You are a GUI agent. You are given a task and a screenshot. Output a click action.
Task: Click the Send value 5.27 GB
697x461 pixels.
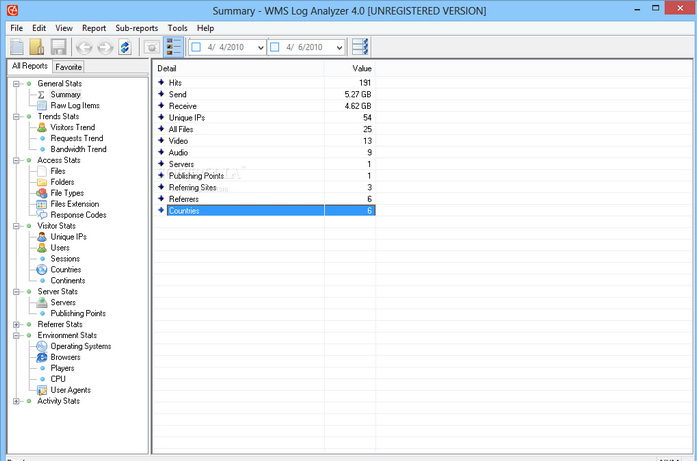click(357, 94)
